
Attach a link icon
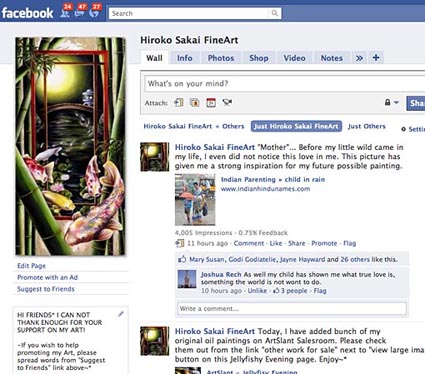[179, 102]
